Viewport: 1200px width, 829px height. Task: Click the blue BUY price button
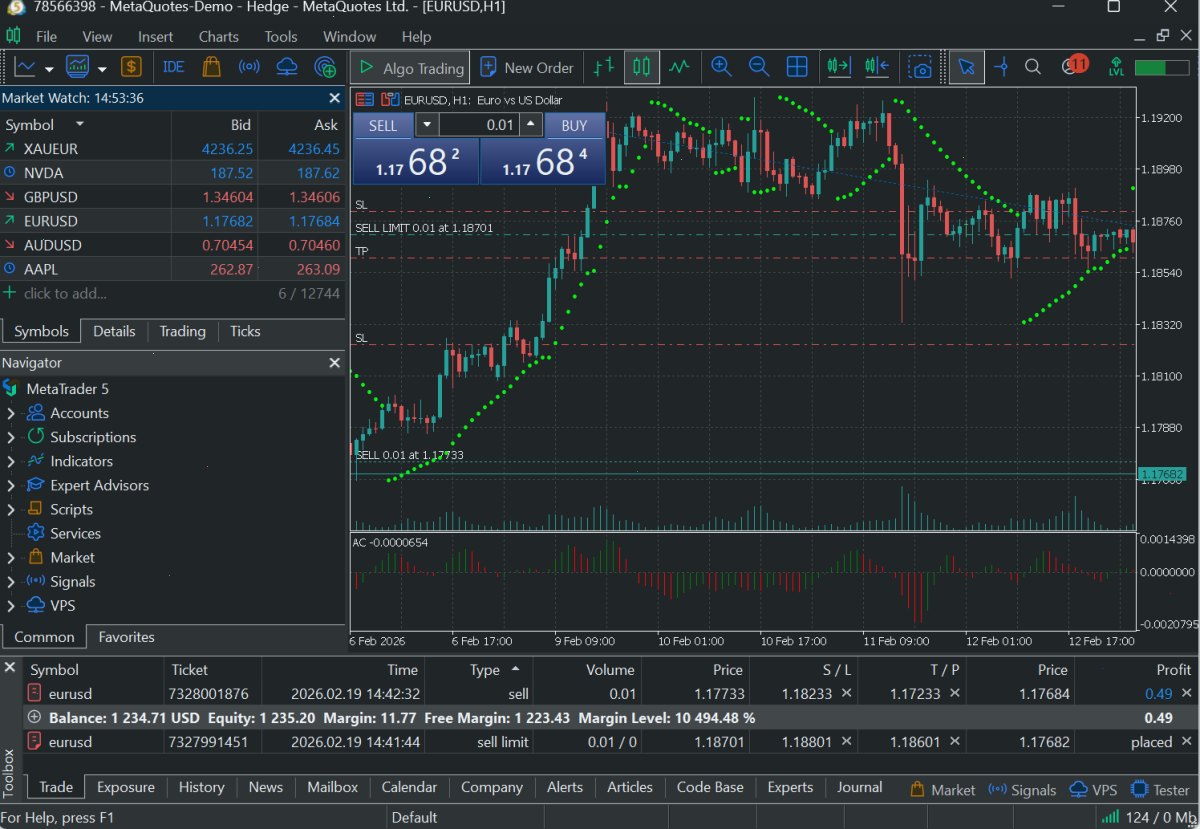tap(542, 162)
